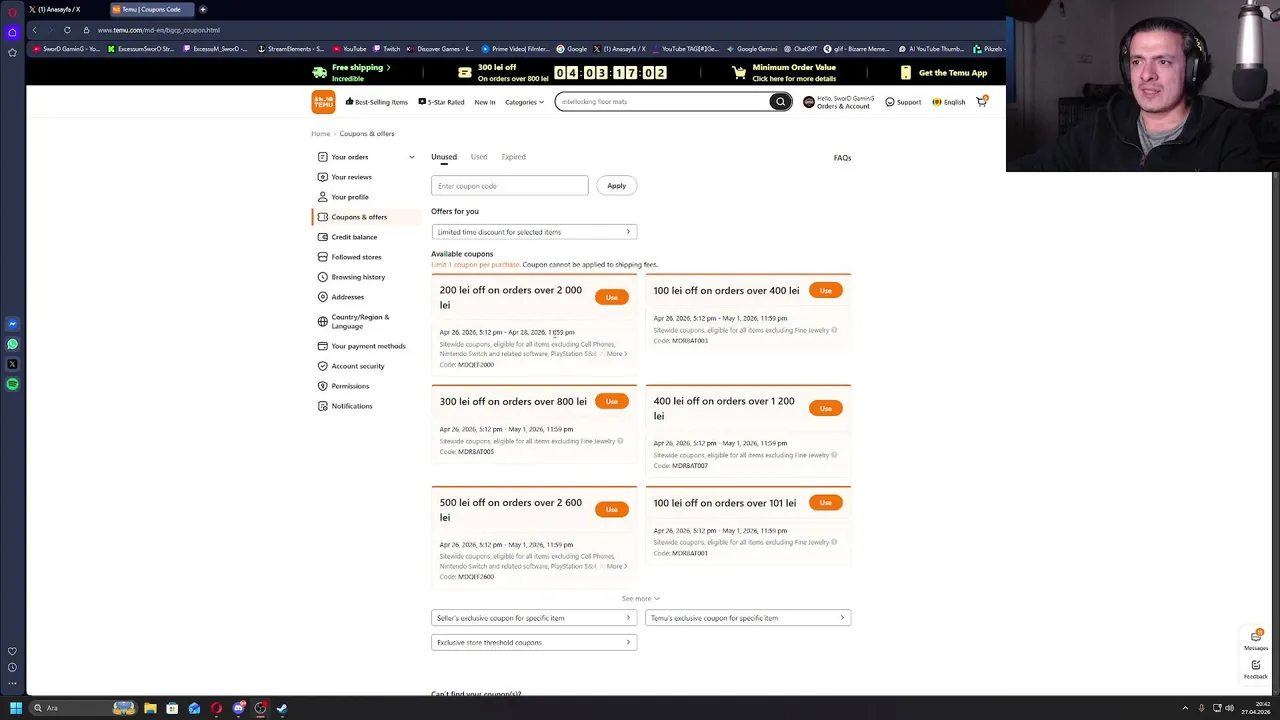Open Best-Selling Items link
The image size is (1280, 720).
(377, 102)
